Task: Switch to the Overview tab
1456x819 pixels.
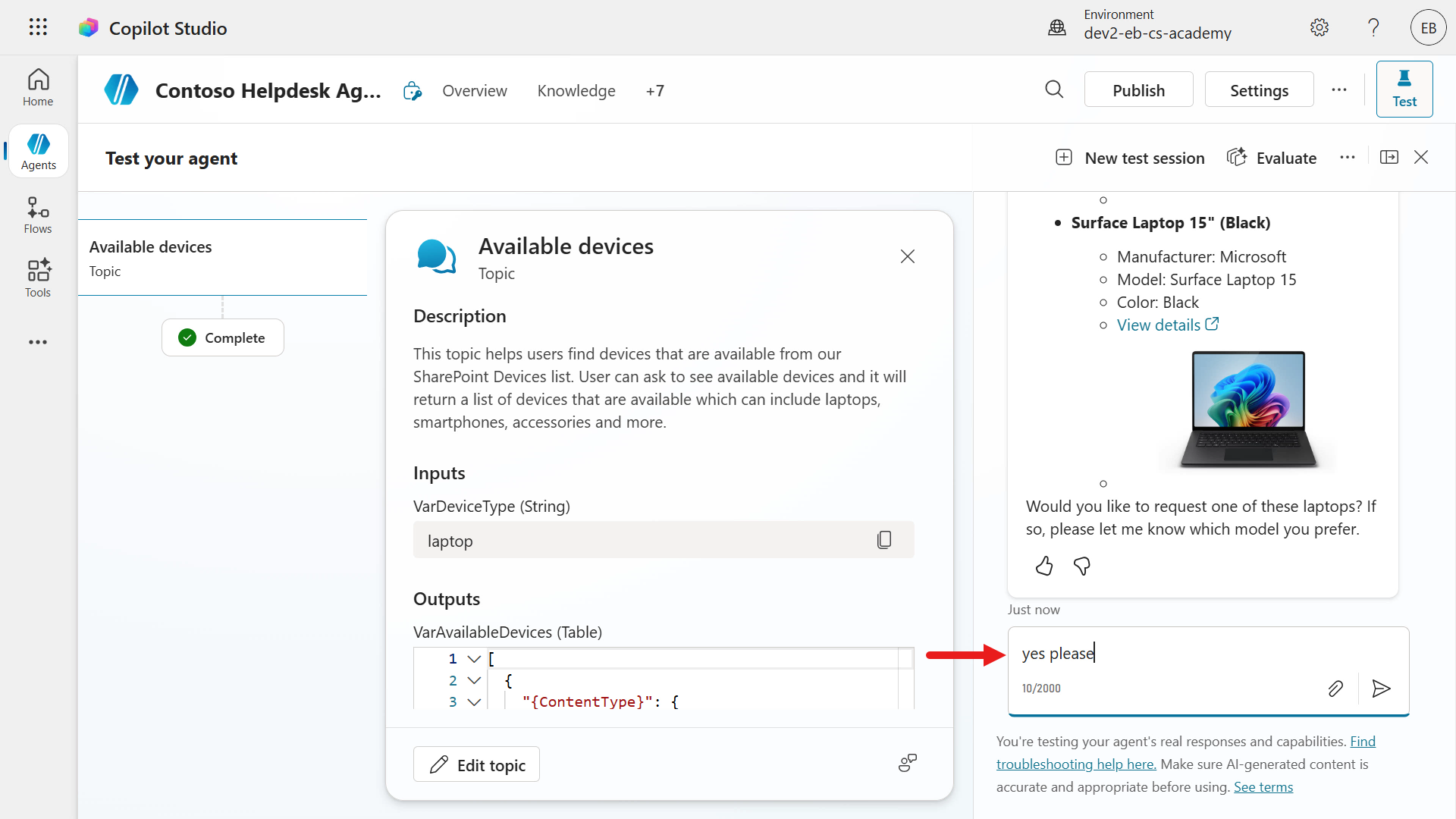Action: coord(474,91)
